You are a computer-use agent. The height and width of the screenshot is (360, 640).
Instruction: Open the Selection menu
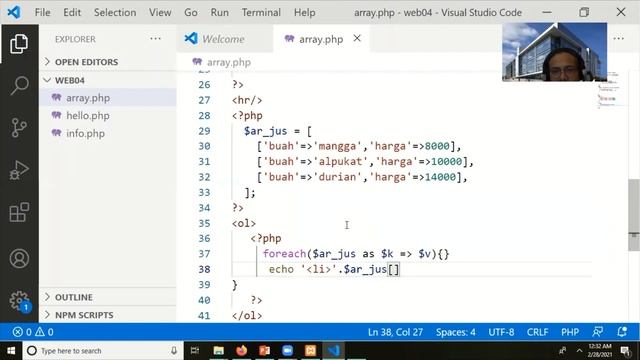tap(115, 13)
